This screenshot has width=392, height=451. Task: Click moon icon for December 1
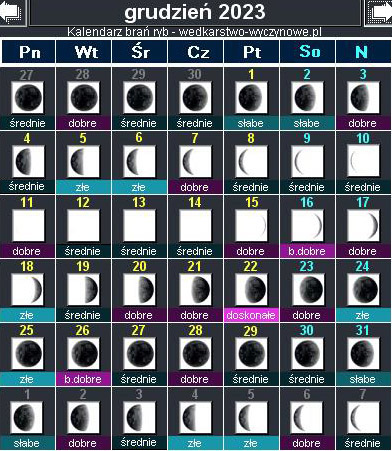point(251,98)
